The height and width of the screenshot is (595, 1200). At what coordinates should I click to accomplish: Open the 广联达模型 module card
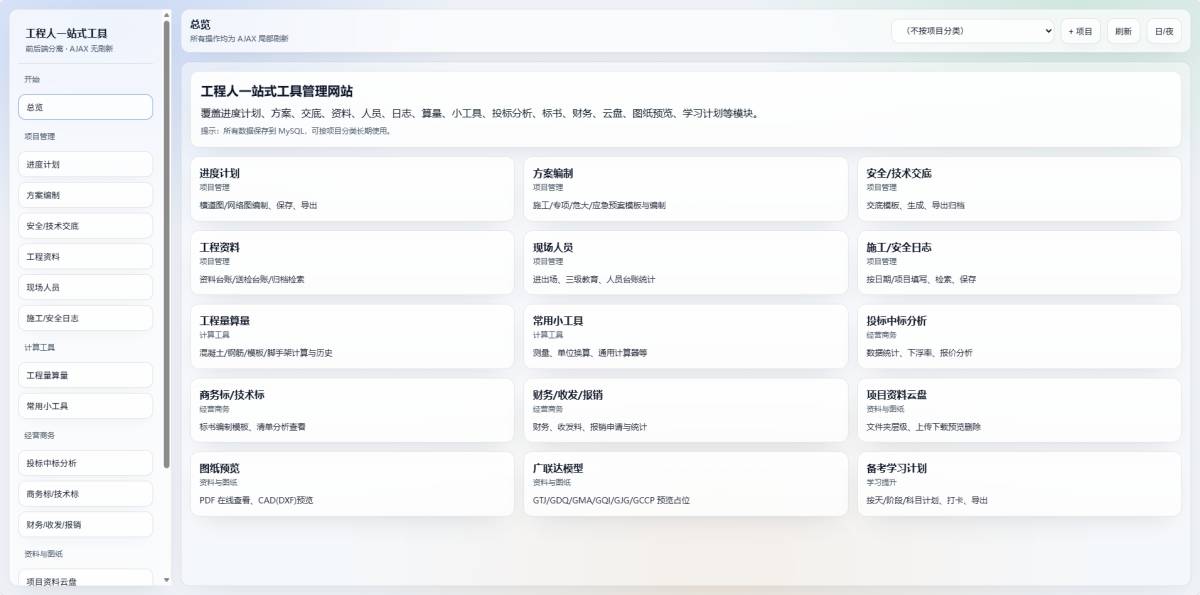685,483
